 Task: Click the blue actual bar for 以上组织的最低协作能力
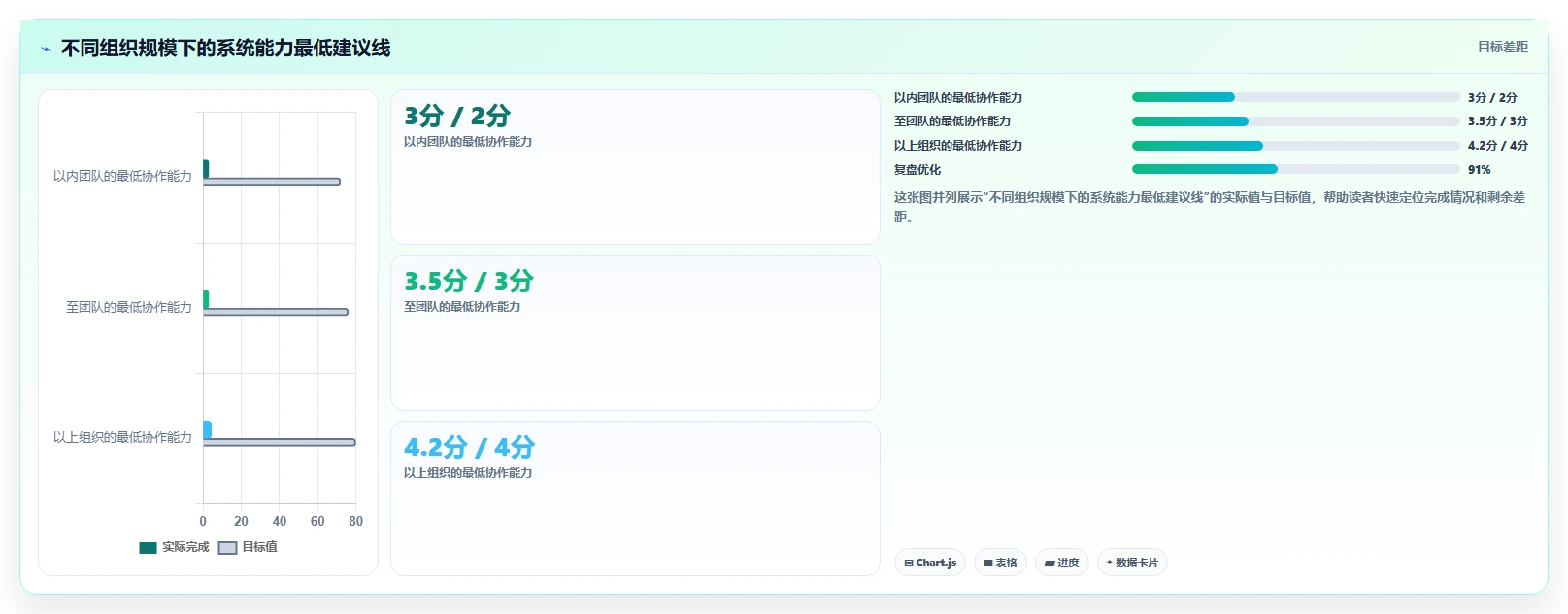point(207,429)
